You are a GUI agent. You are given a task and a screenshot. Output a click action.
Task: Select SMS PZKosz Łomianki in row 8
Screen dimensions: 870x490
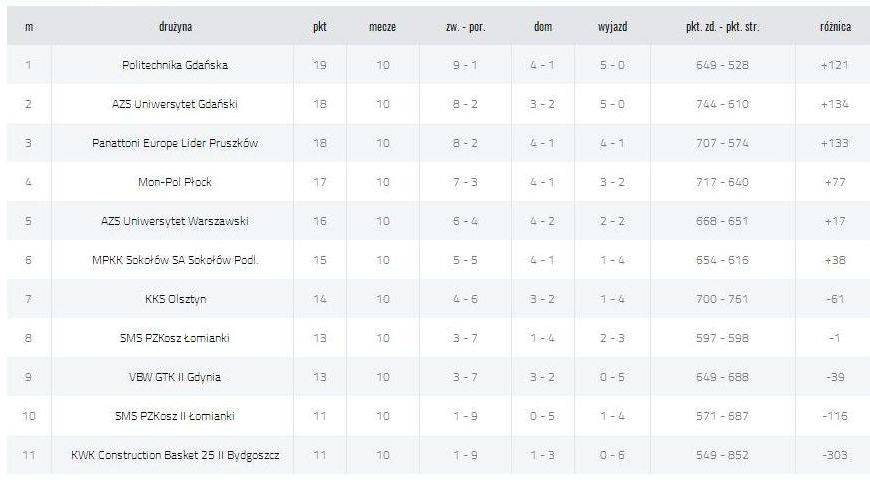(x=175, y=338)
